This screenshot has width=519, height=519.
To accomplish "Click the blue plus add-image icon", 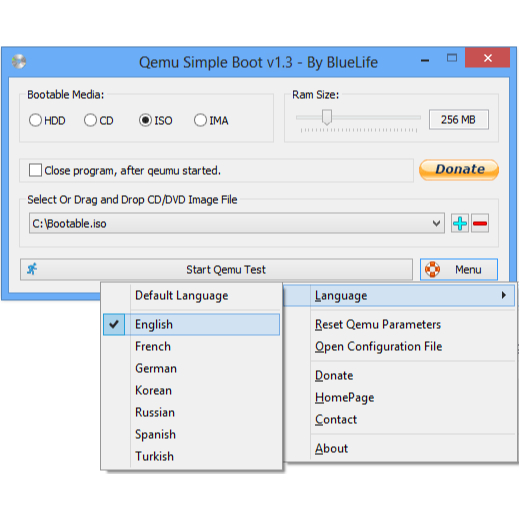I will coord(460,223).
